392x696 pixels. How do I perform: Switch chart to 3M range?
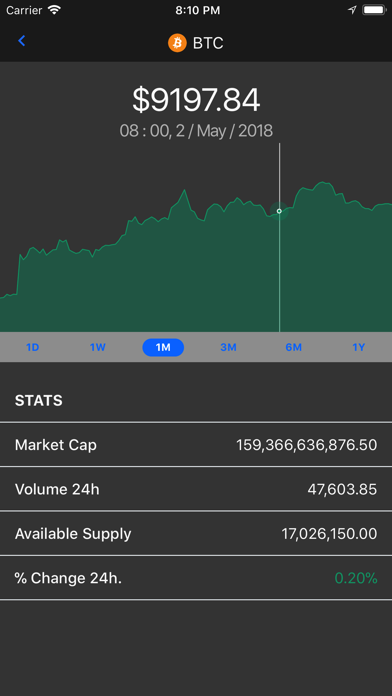coord(228,347)
